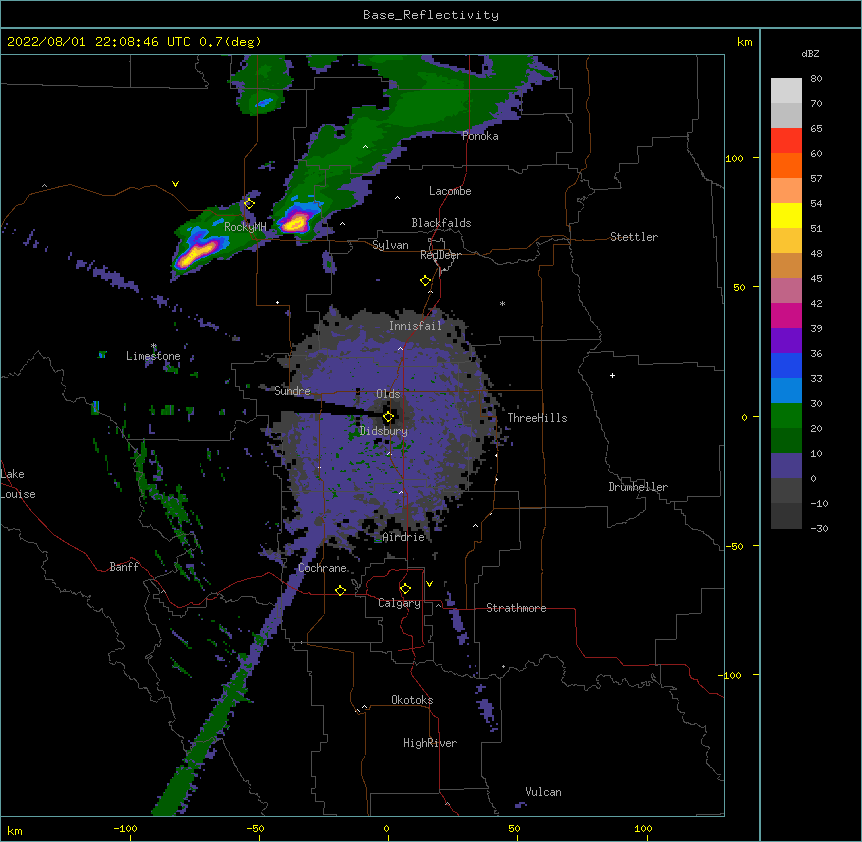Click the Olds town label
Image resolution: width=862 pixels, height=842 pixels.
388,394
